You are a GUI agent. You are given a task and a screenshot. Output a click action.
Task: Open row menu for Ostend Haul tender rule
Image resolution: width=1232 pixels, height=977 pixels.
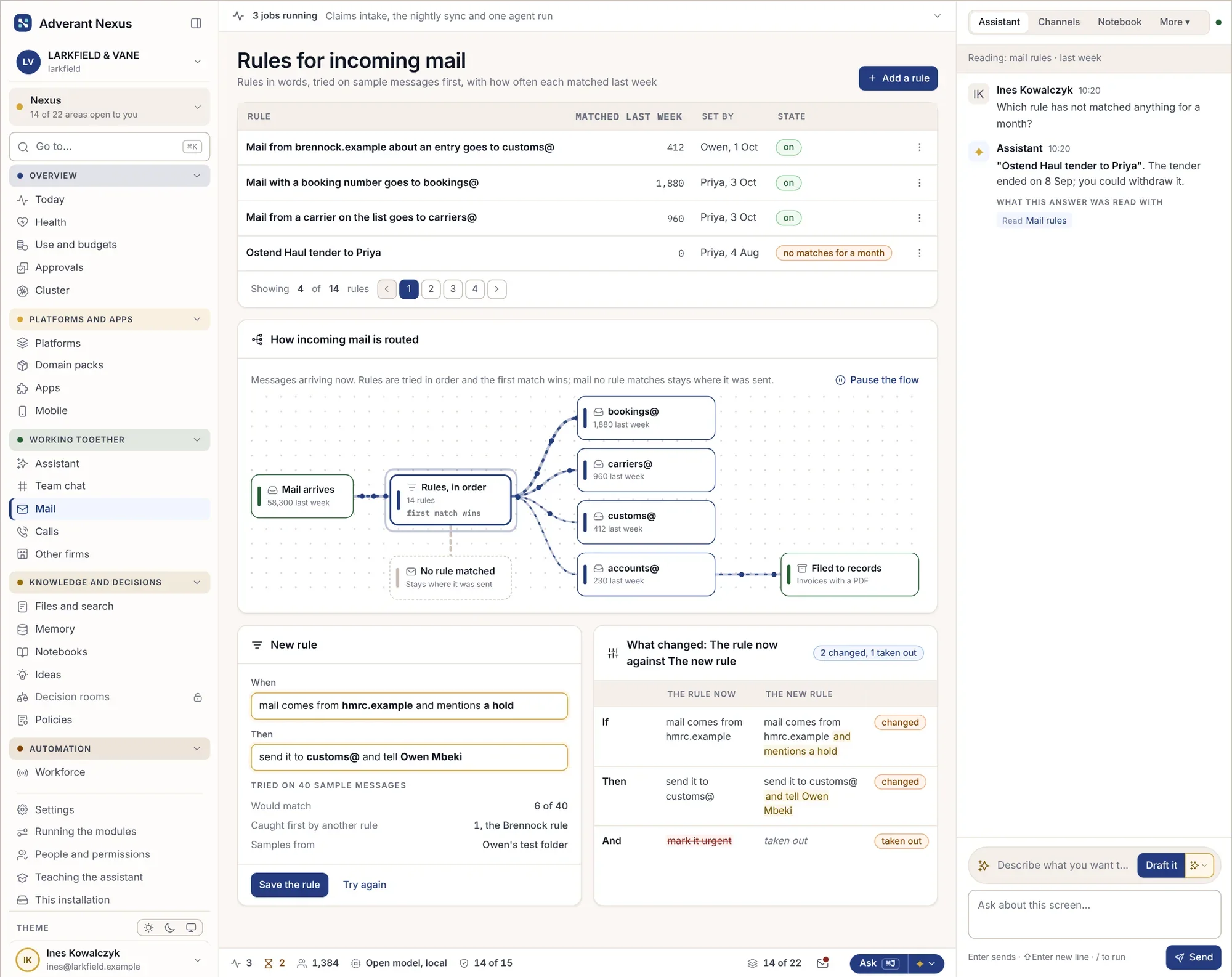(x=919, y=253)
